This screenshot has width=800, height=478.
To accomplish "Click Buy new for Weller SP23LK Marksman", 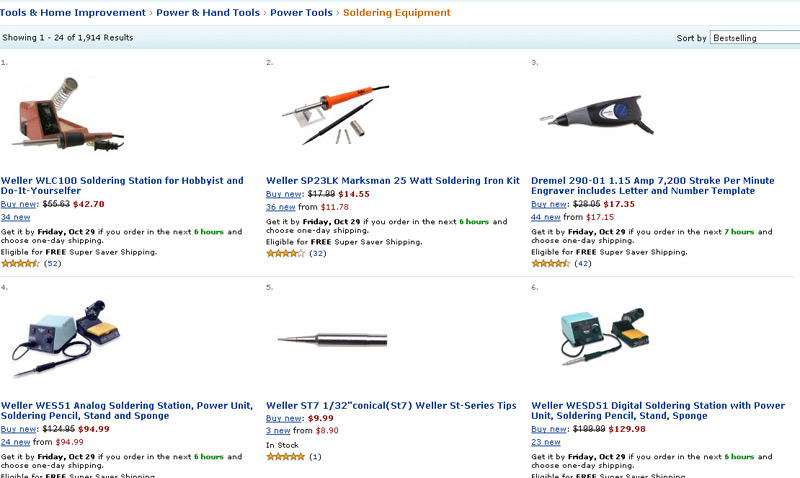I will click(x=284, y=194).
